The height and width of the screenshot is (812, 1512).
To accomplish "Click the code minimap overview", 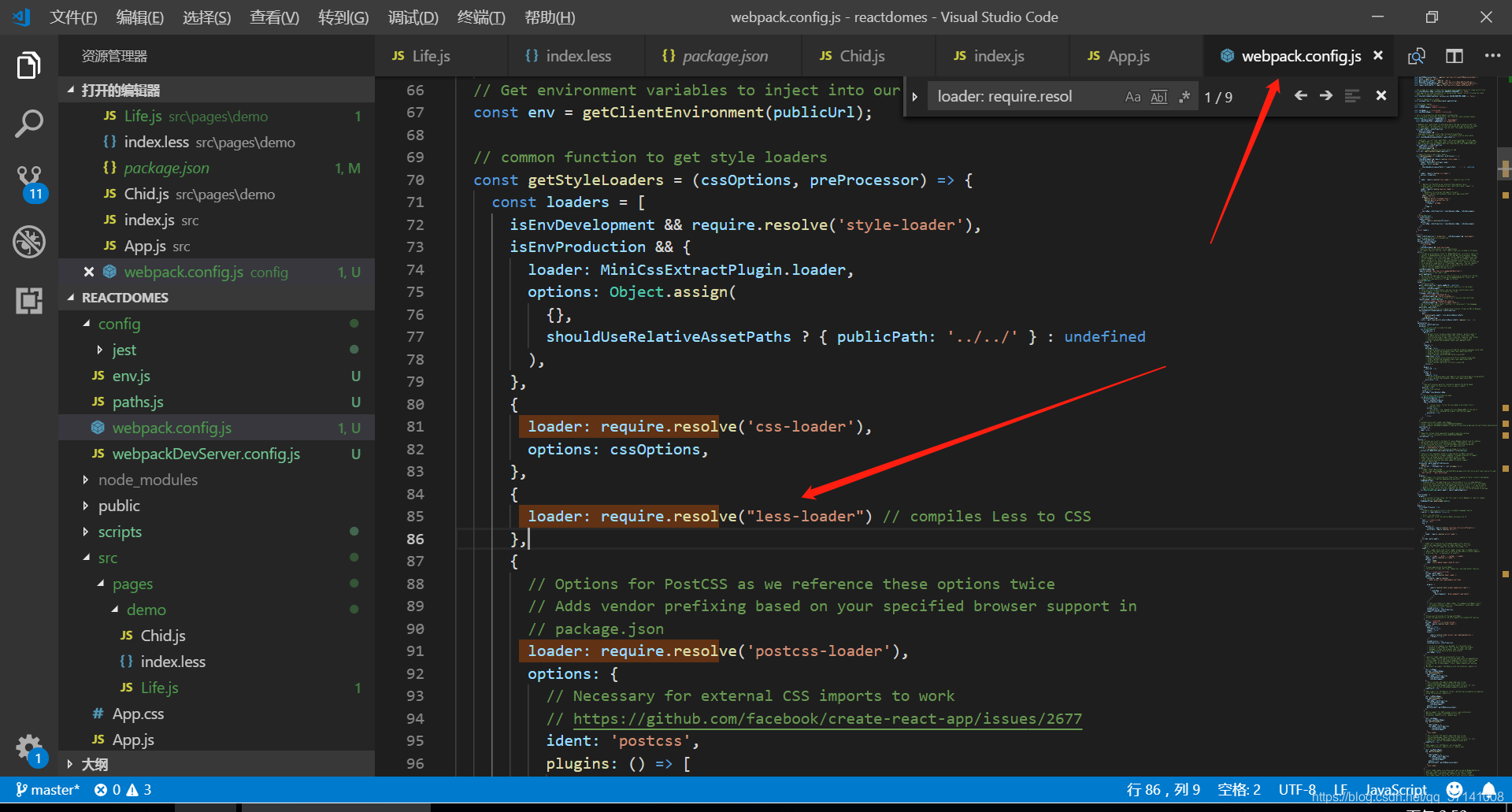I will tap(1455, 425).
